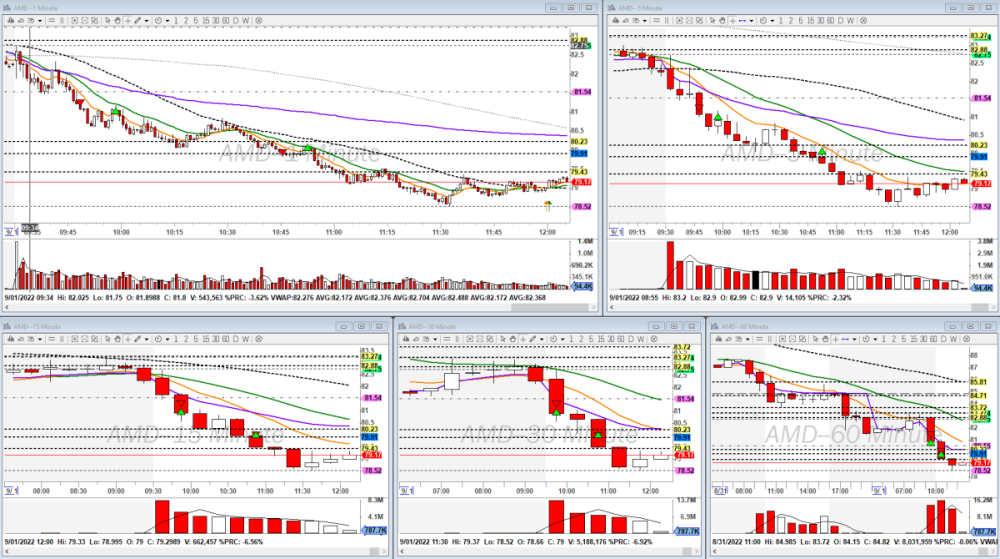The height and width of the screenshot is (559, 1000).
Task: Click the 9/1 date marker on AMD 1 Minute time axis
Action: point(11,232)
